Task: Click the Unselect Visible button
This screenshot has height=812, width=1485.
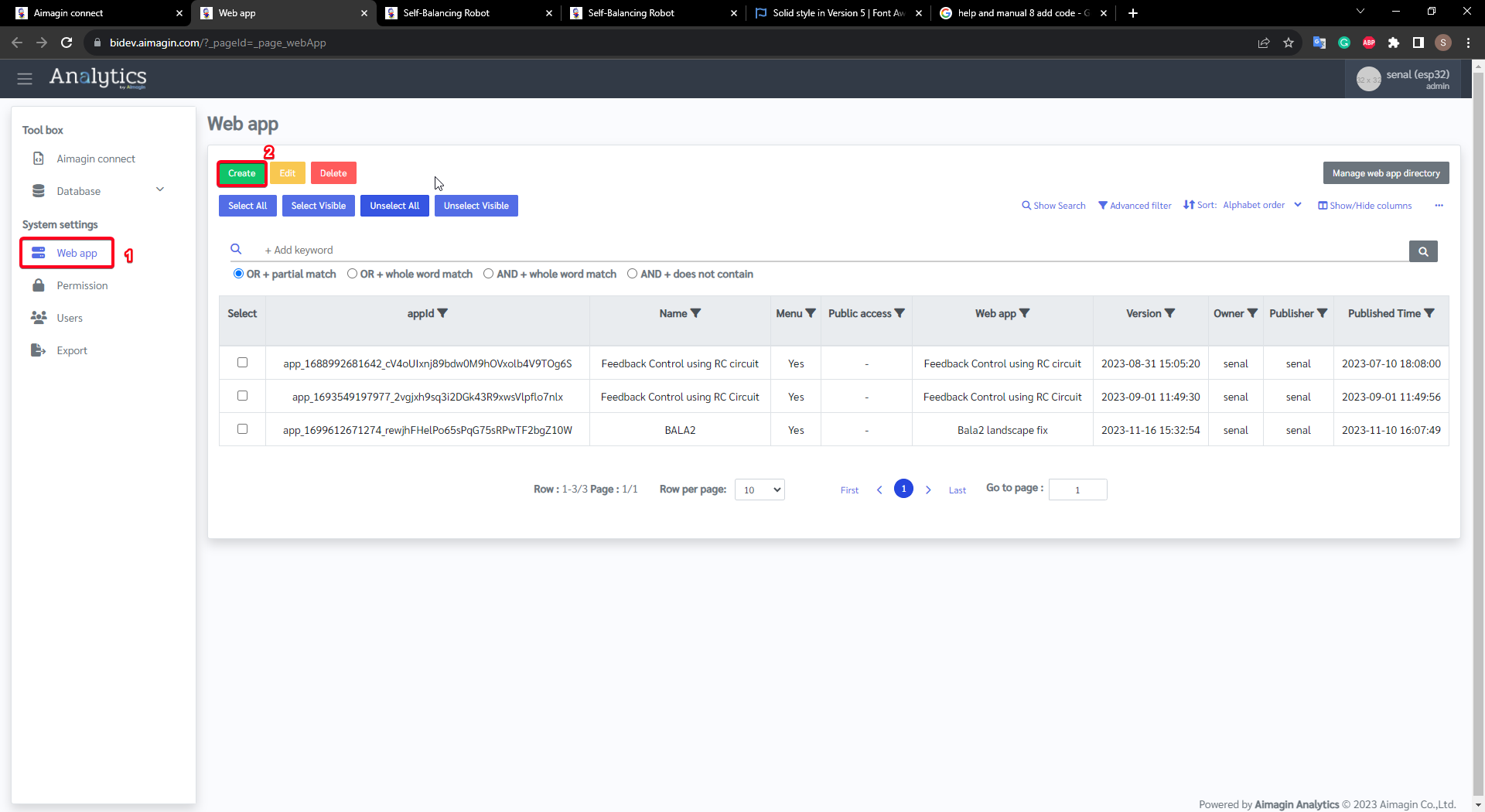Action: (x=476, y=206)
